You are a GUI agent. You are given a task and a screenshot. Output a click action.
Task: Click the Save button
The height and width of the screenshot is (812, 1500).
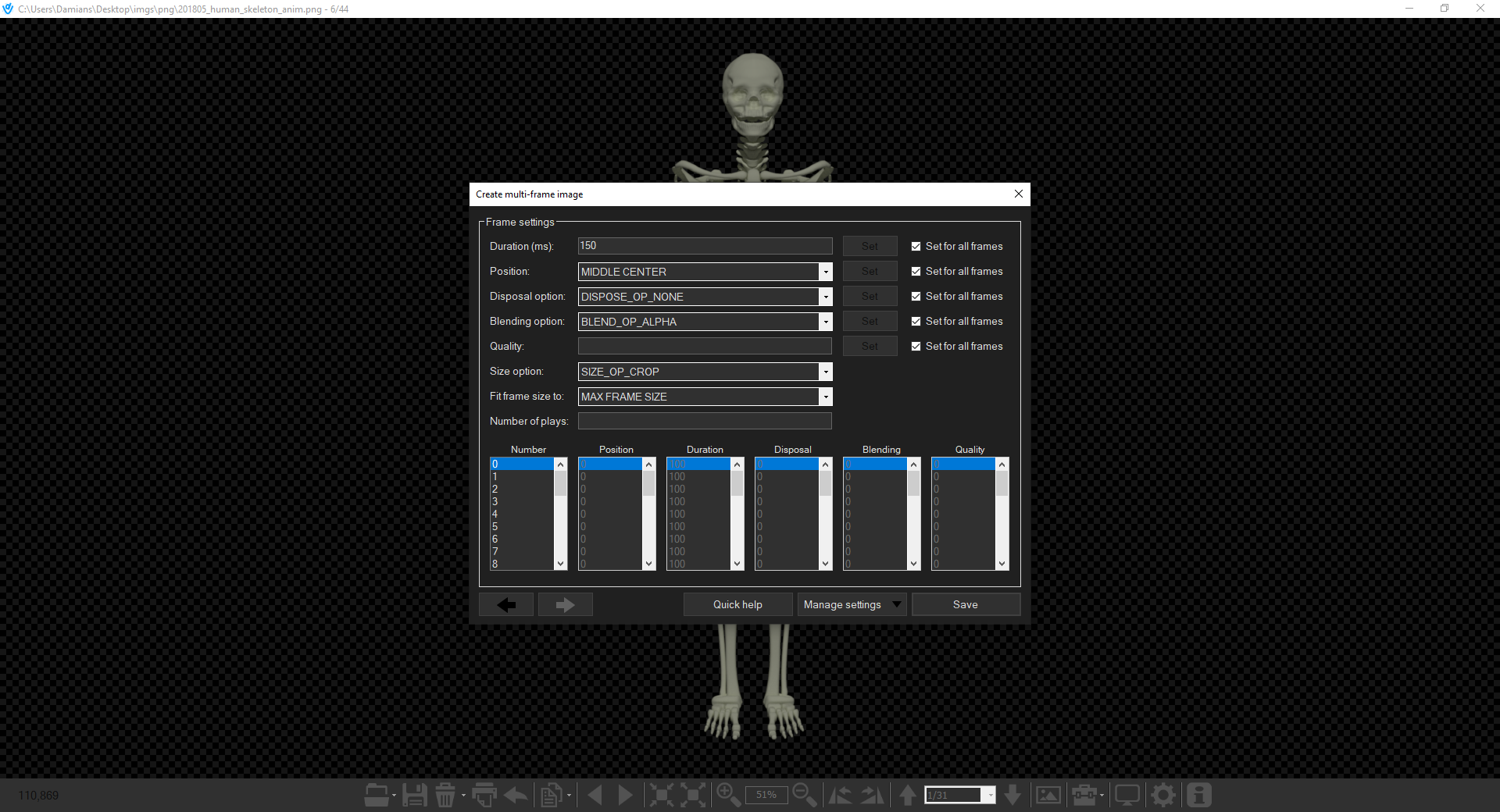coord(965,604)
